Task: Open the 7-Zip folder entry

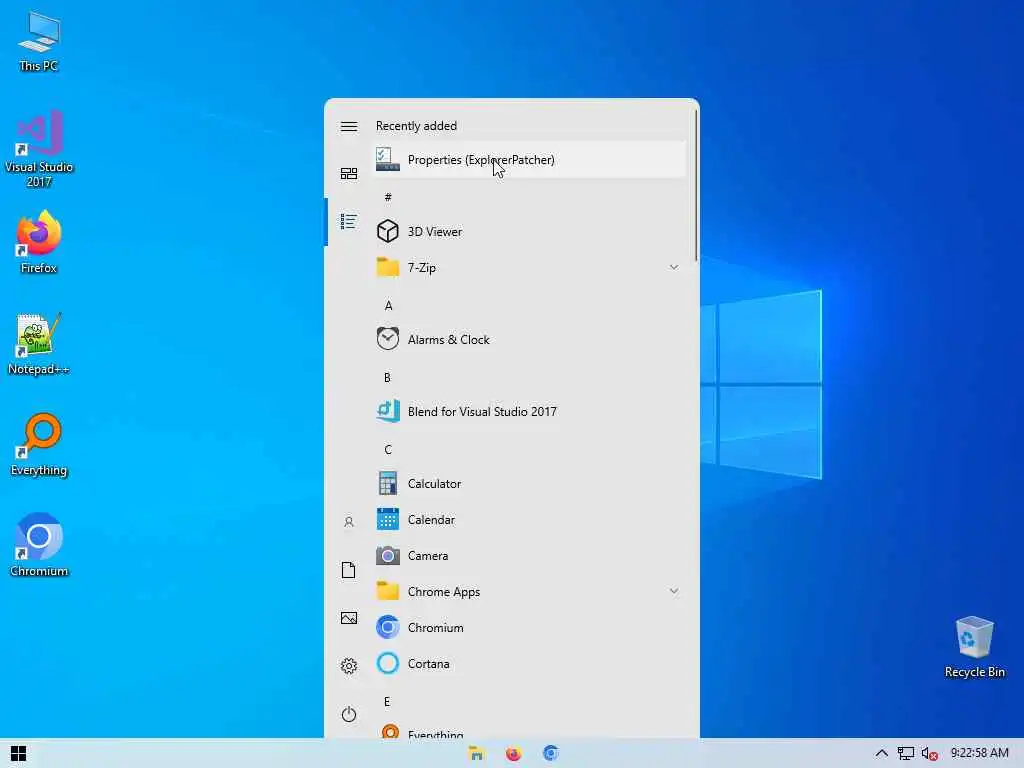Action: 529,267
